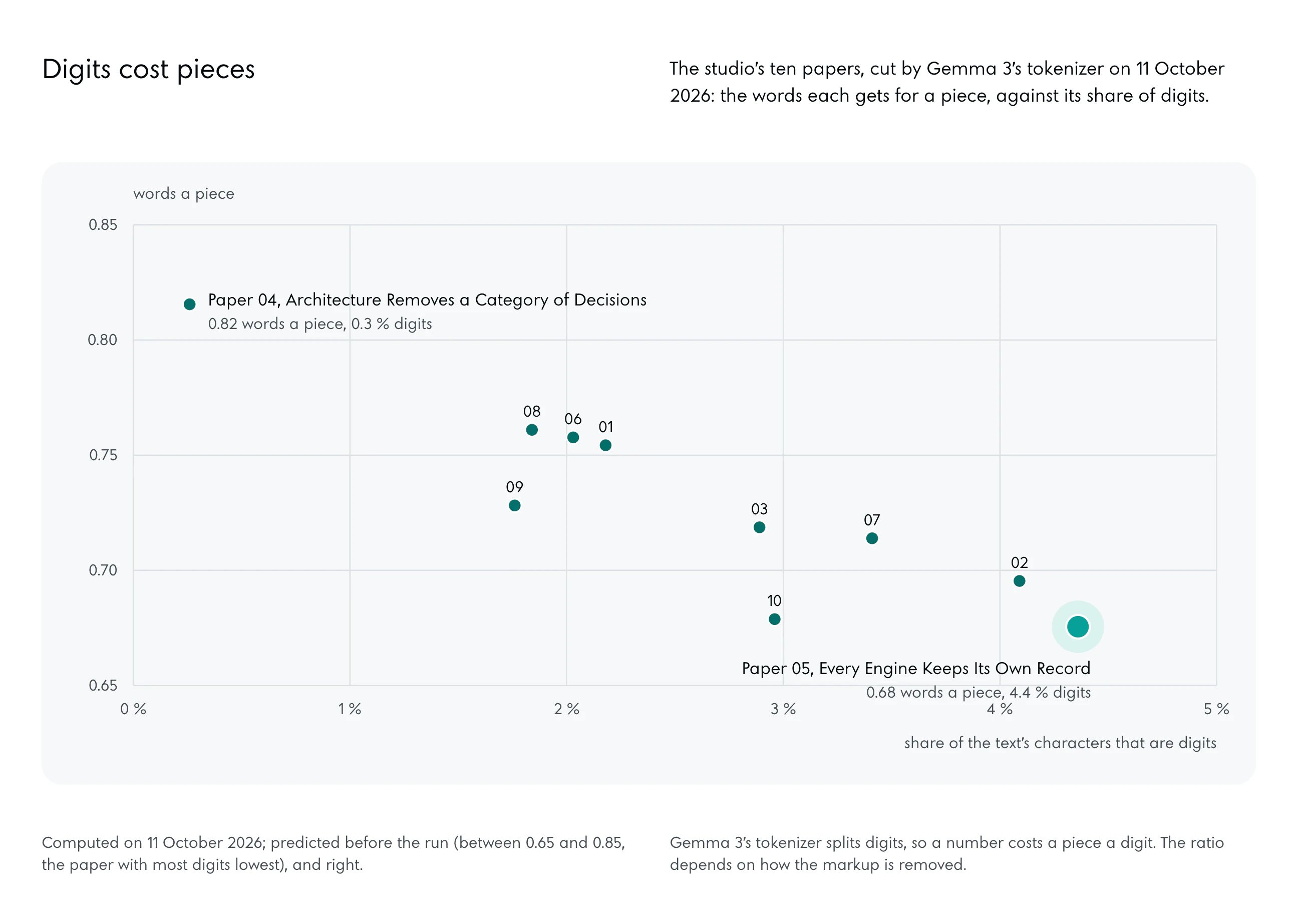Click the 0.85 y-axis tick label
This screenshot has width=1298, height=924.
pyautogui.click(x=103, y=225)
